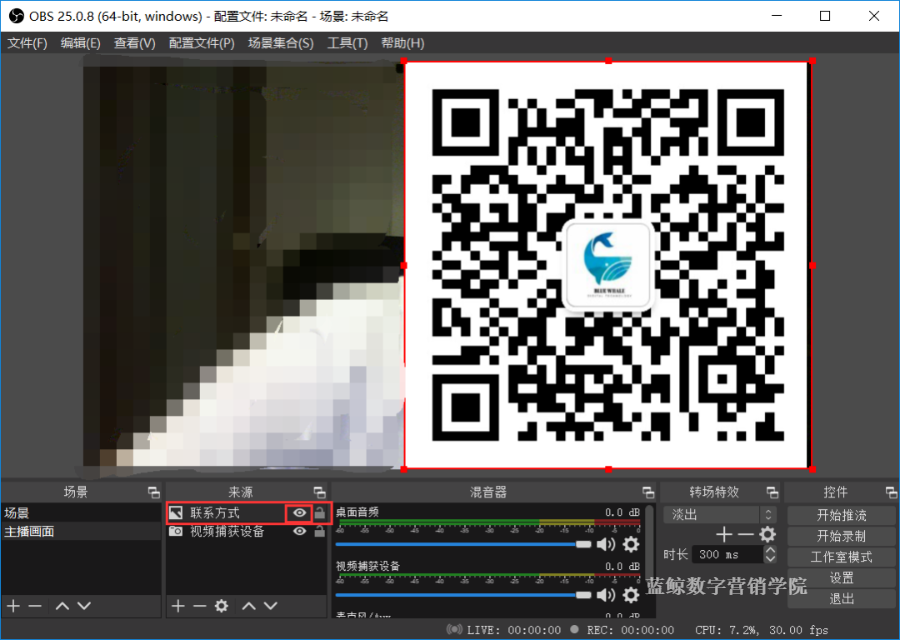Click camera icon beside 视频捕获设备 source
This screenshot has width=900, height=640.
[x=176, y=532]
